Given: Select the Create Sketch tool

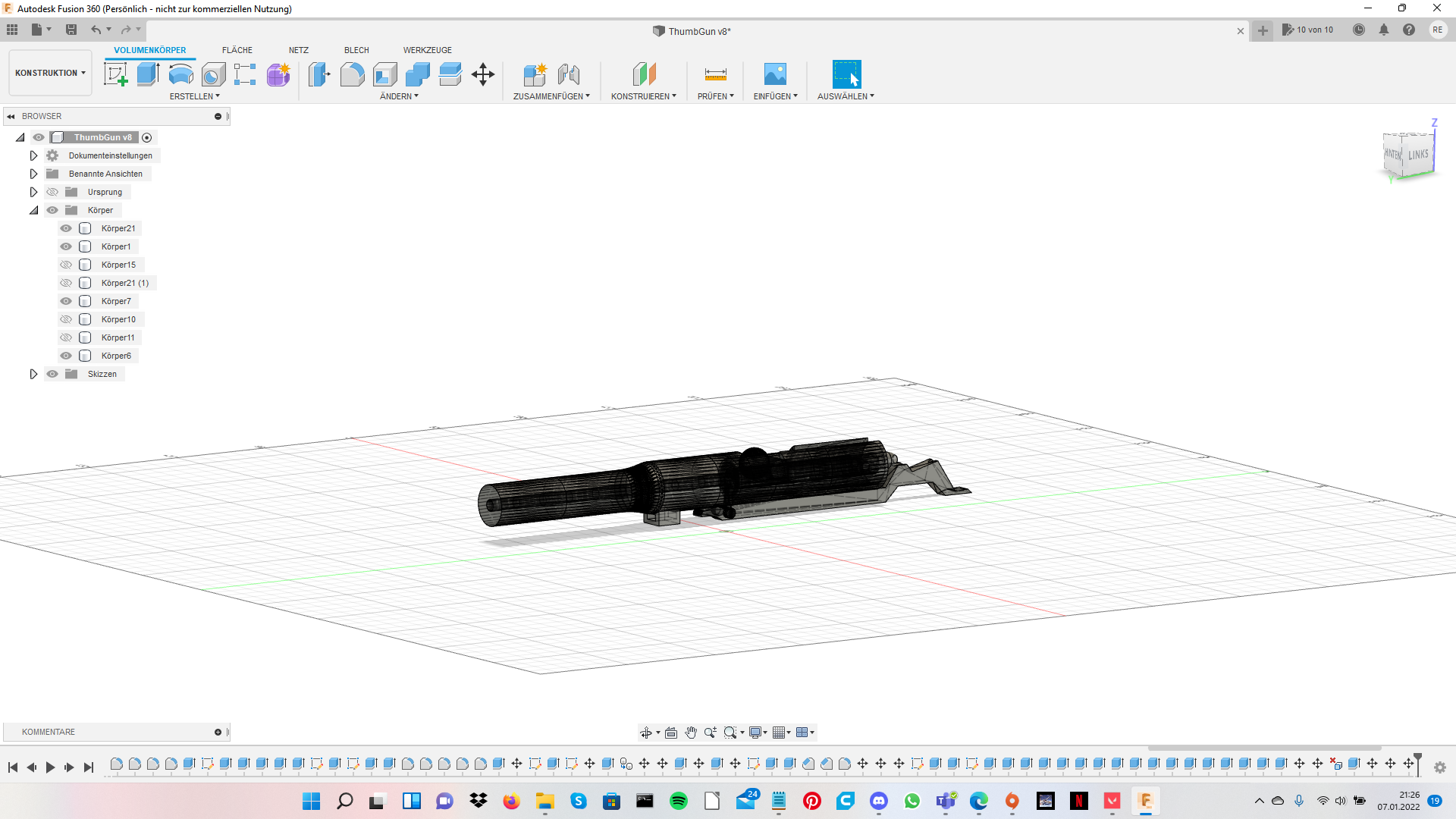Looking at the screenshot, I should 115,74.
